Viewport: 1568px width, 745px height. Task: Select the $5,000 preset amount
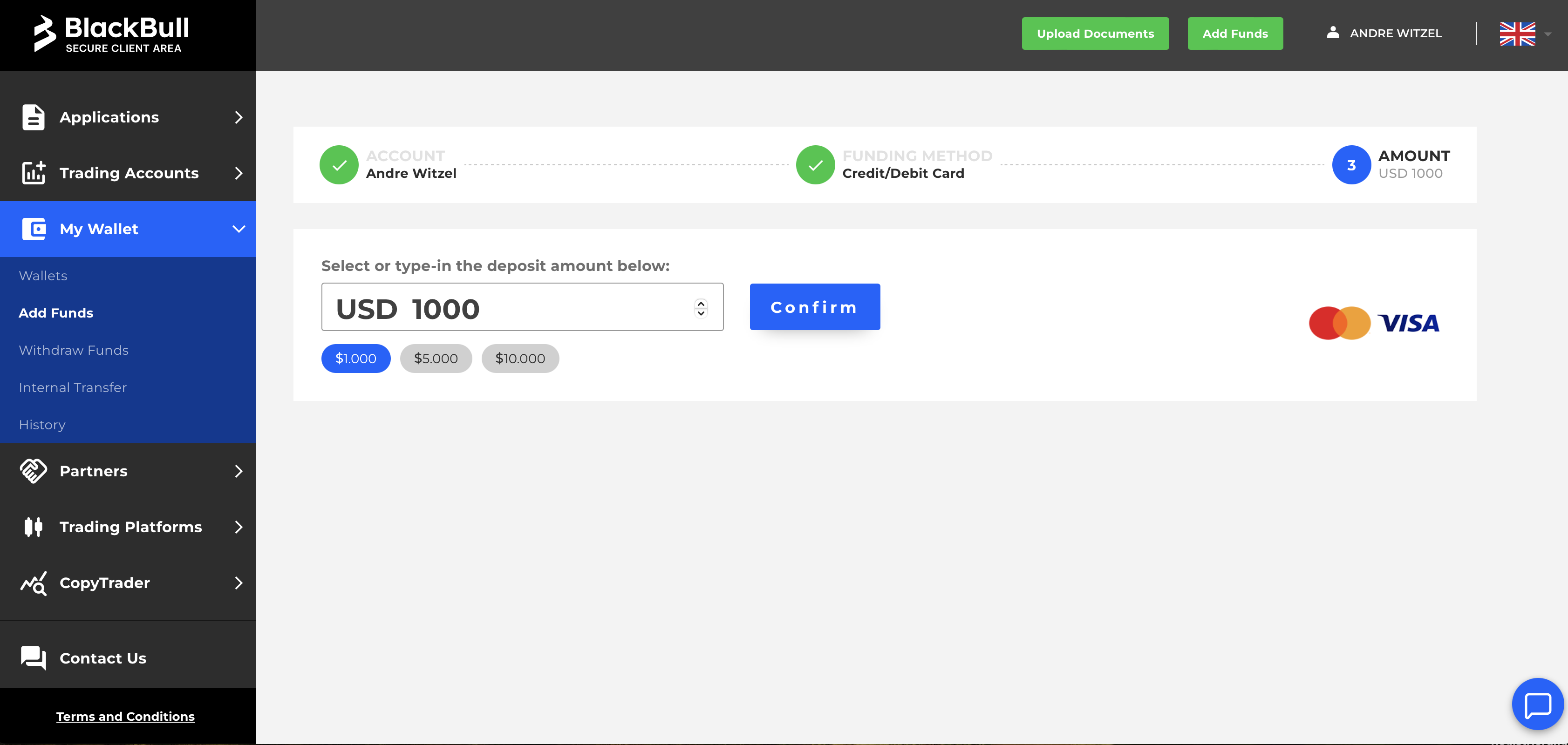[436, 358]
